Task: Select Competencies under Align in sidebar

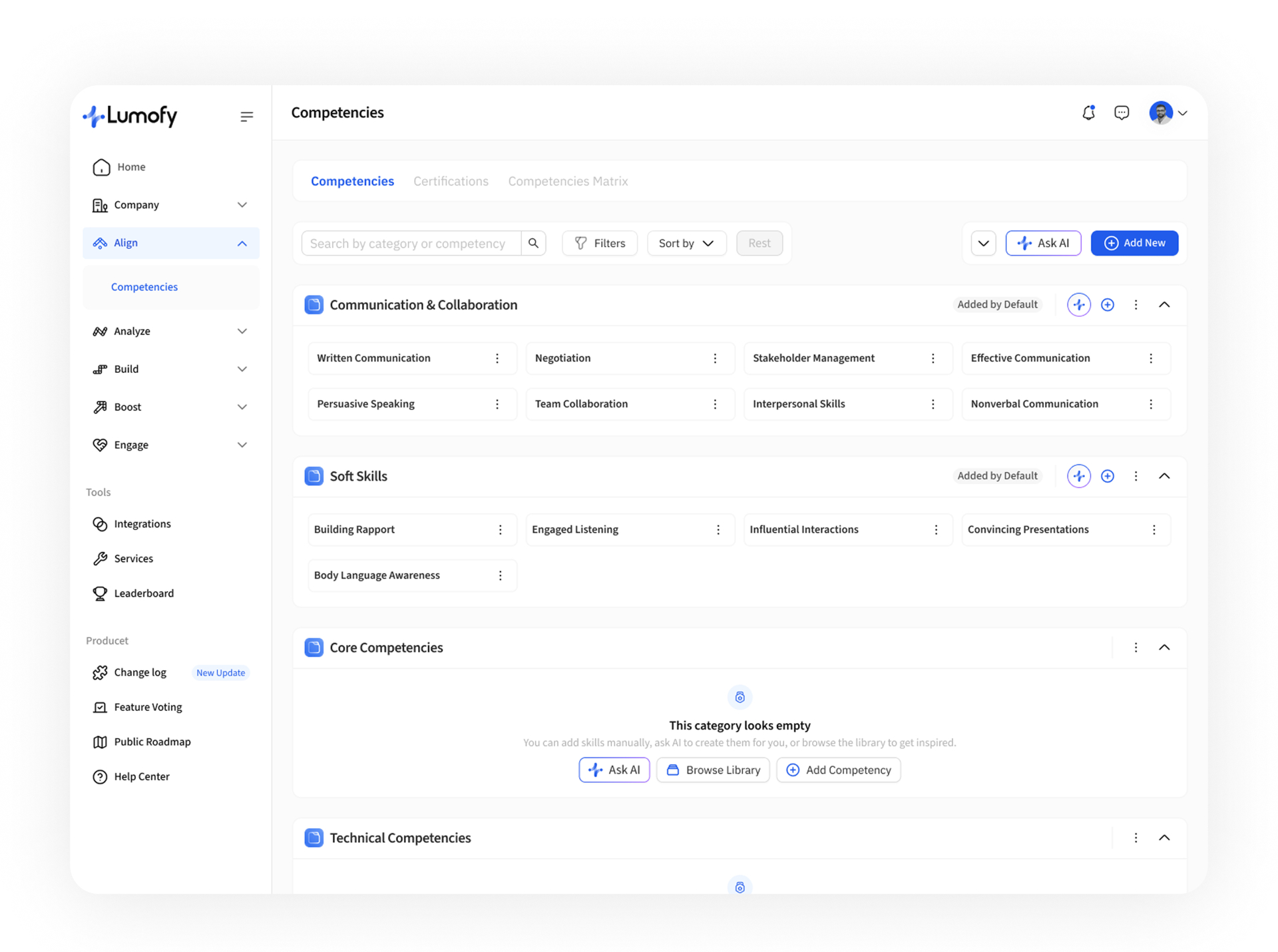Action: point(144,287)
